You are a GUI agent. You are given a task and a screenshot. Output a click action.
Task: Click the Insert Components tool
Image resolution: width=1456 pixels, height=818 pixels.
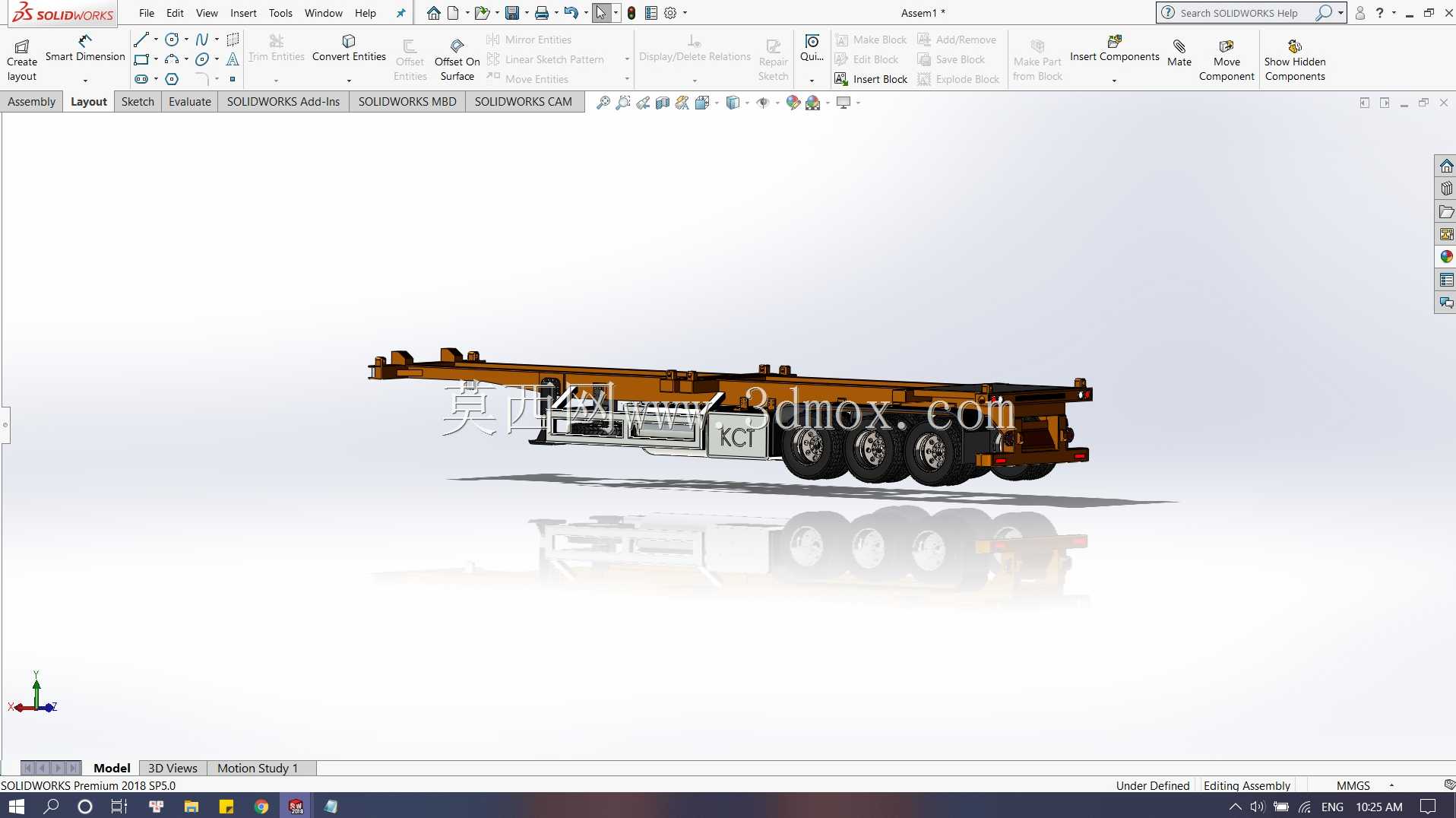(x=1114, y=48)
